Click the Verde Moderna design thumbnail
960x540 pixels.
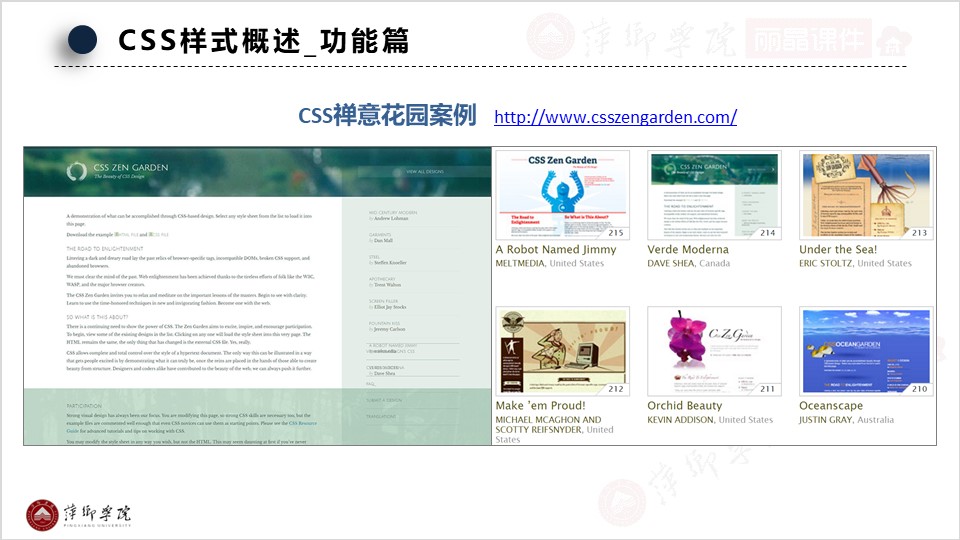coord(714,195)
